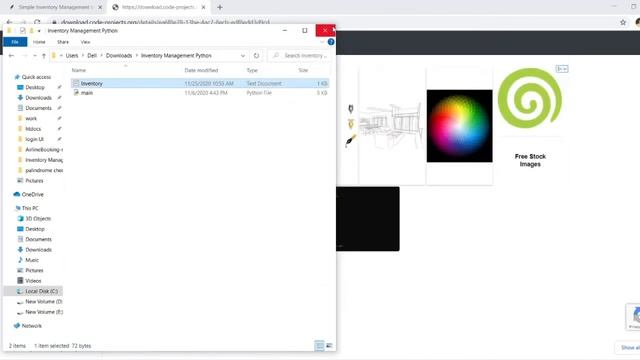Click Explorer back navigation arrow
The width and height of the screenshot is (640, 360).
pyautogui.click(x=11, y=56)
